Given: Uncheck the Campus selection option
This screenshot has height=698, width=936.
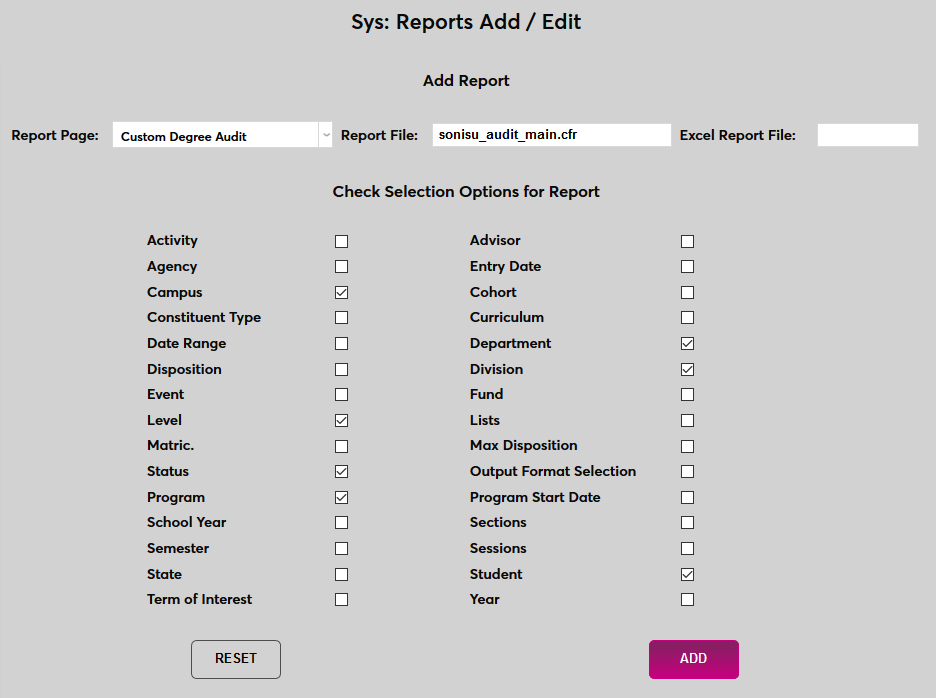Looking at the screenshot, I should (x=341, y=292).
